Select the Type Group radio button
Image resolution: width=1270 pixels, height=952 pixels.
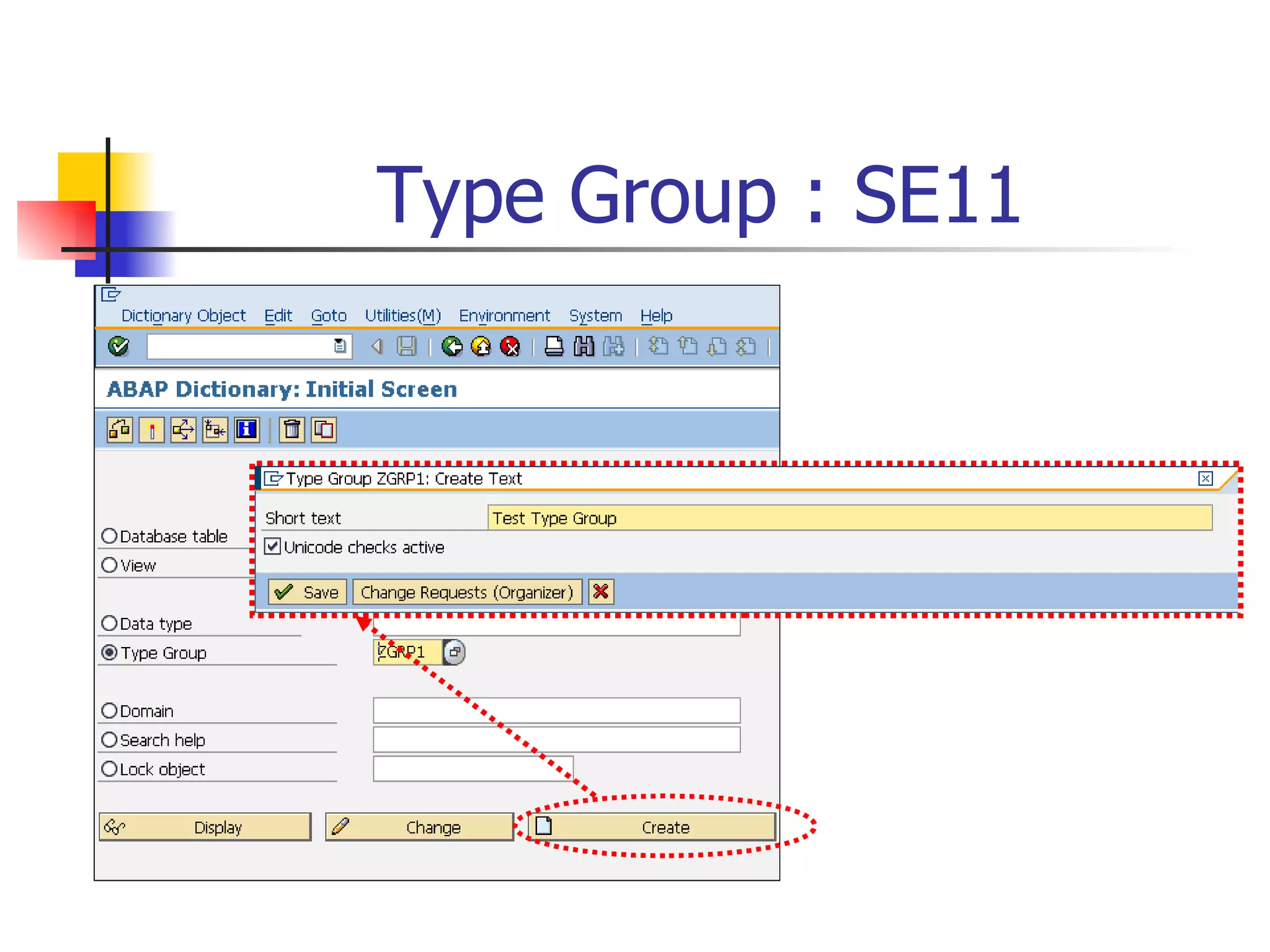109,653
